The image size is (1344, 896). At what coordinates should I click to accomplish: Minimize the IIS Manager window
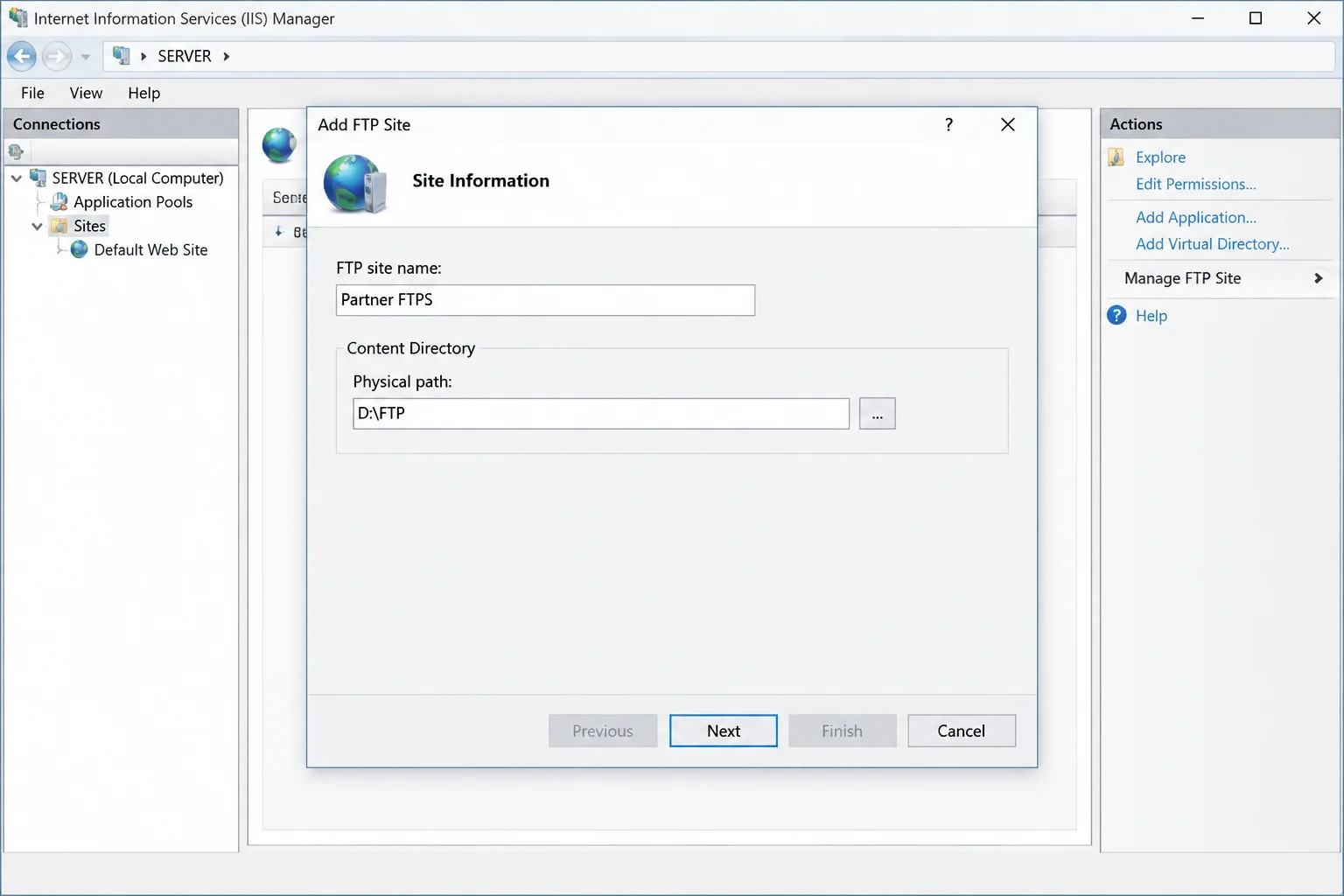(1198, 18)
